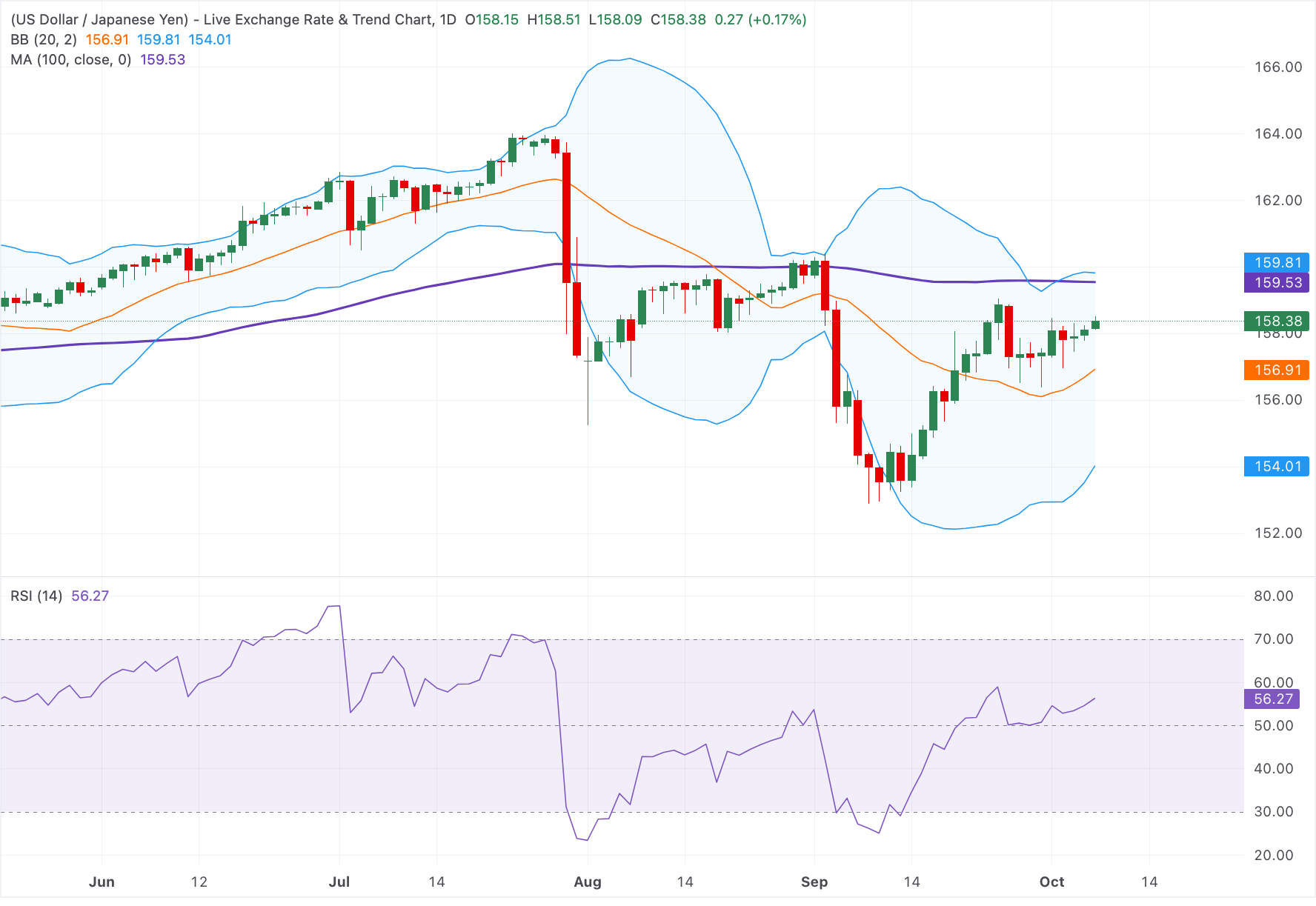
Task: Click the Sep date axis label
Action: 814,882
